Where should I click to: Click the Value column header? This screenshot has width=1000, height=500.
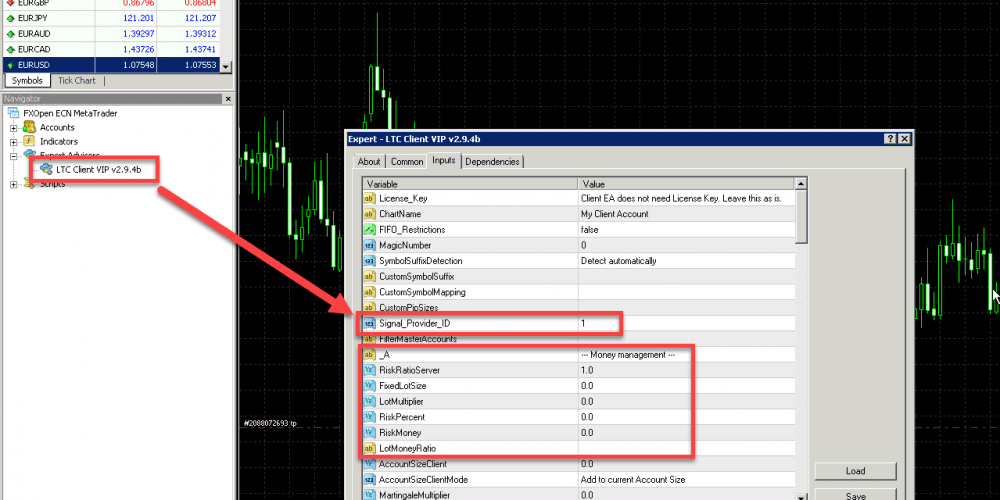coord(687,184)
